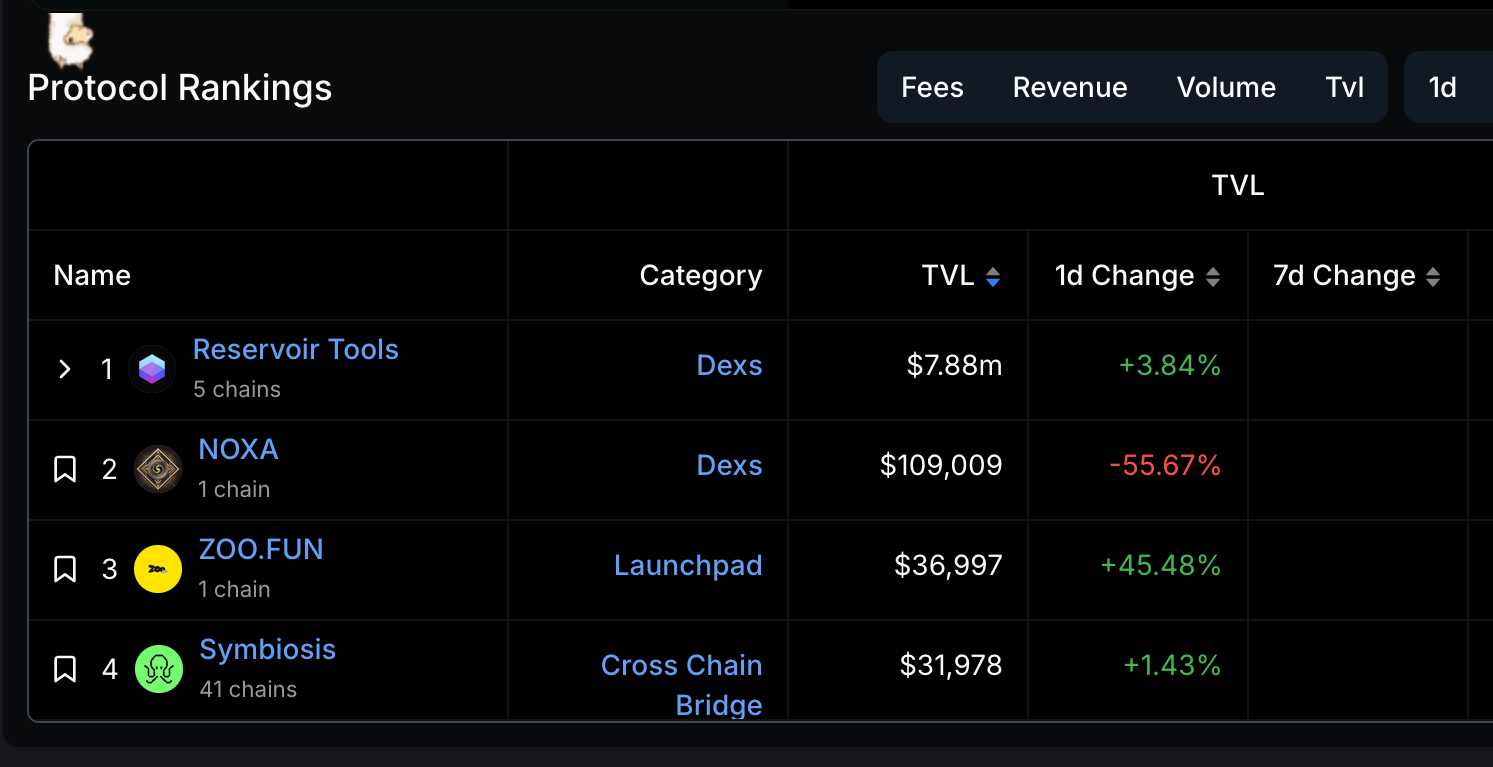Switch to the Volume tab
The image size is (1493, 767).
pyautogui.click(x=1226, y=88)
